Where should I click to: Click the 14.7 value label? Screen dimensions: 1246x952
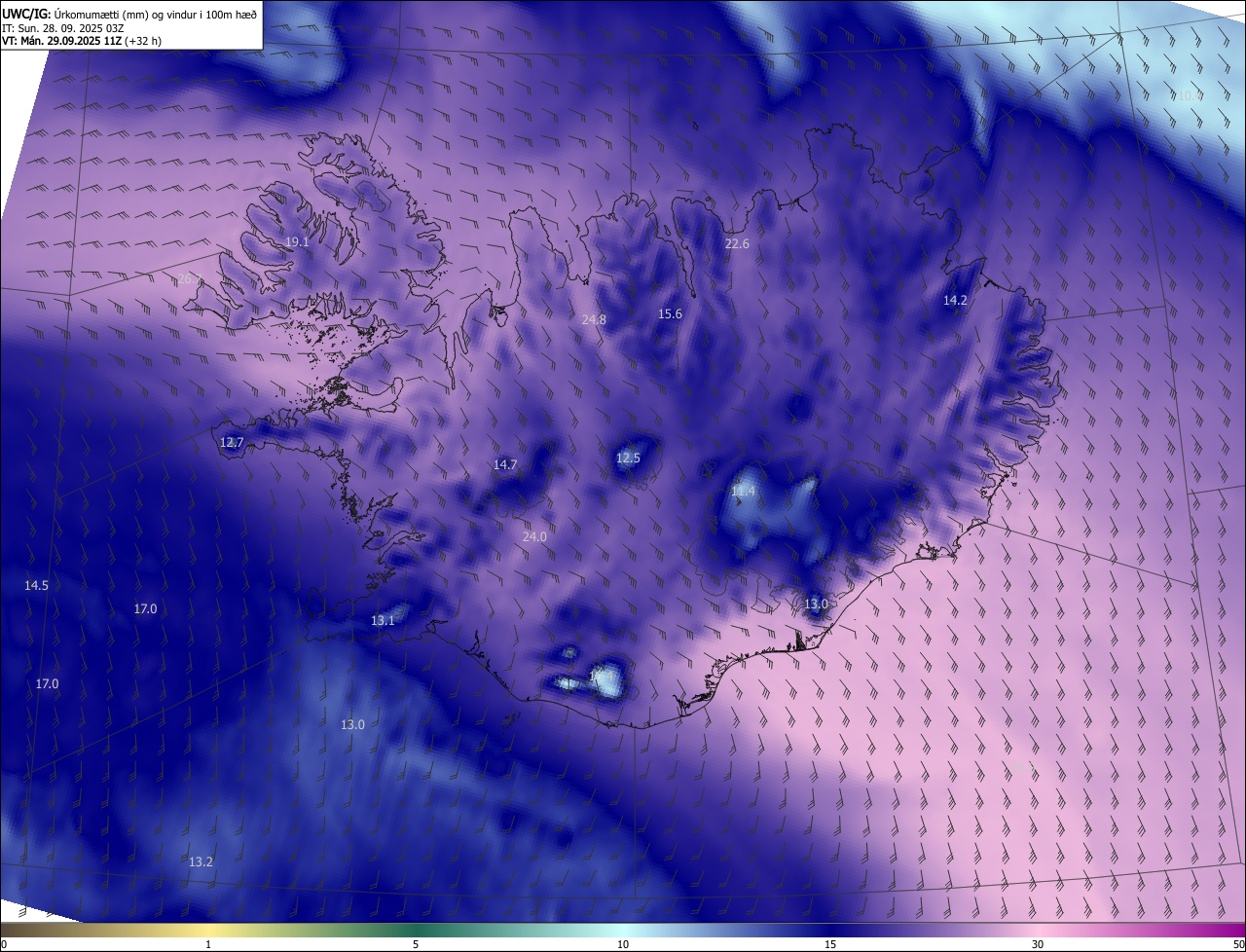[x=505, y=465]
